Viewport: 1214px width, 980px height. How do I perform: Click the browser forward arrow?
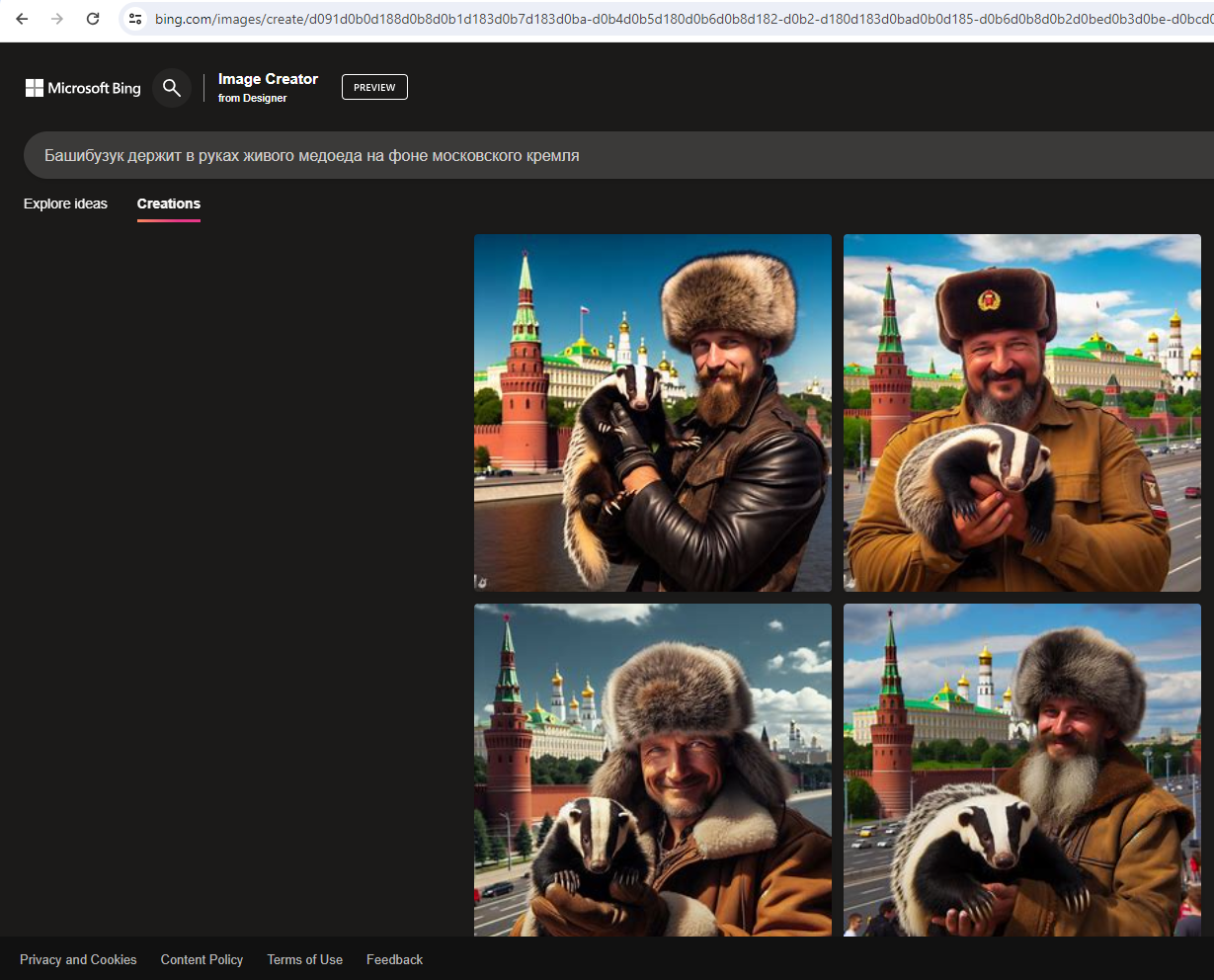point(57,19)
